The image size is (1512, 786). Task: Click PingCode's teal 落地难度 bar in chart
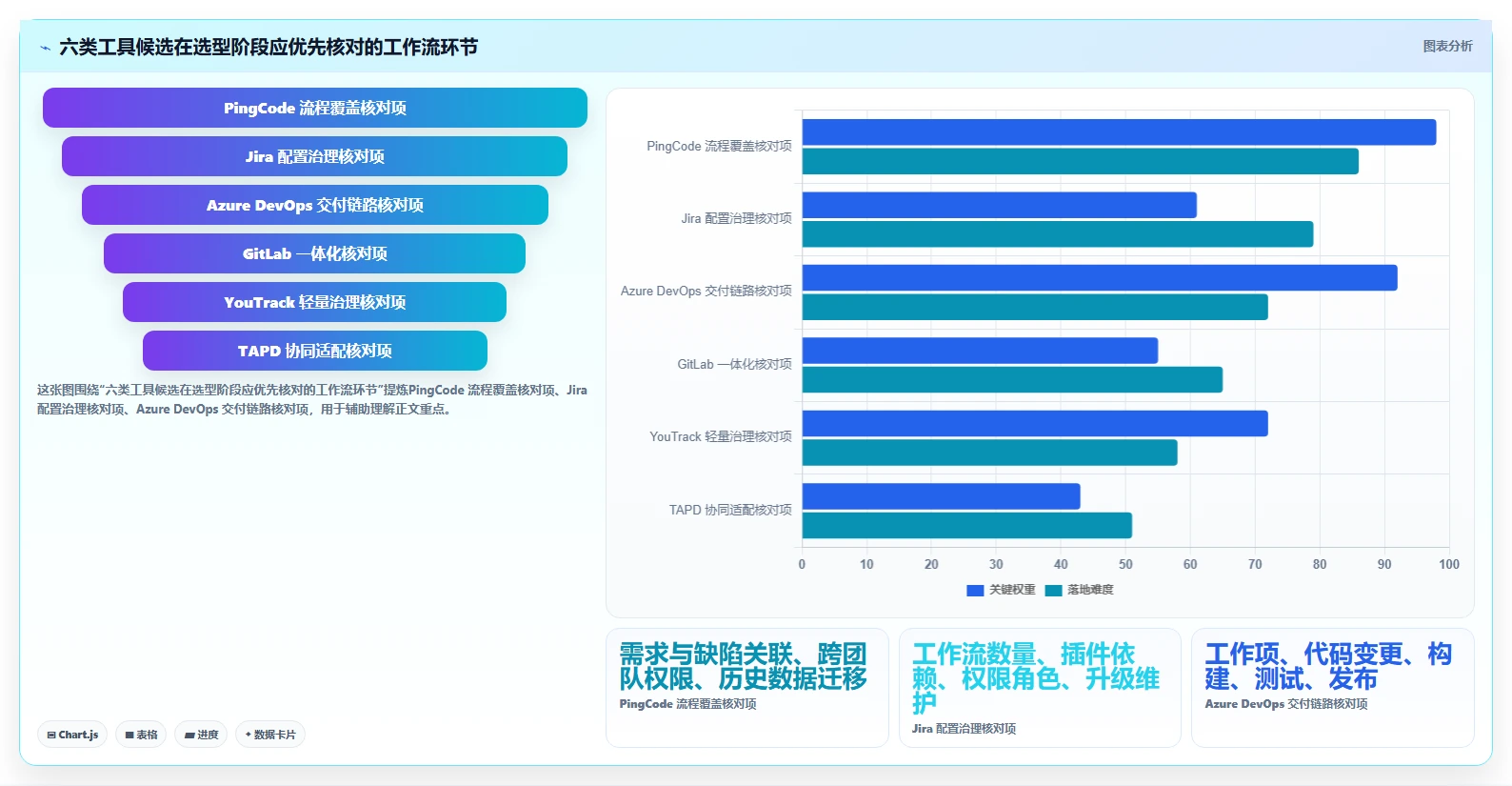click(x=1081, y=162)
